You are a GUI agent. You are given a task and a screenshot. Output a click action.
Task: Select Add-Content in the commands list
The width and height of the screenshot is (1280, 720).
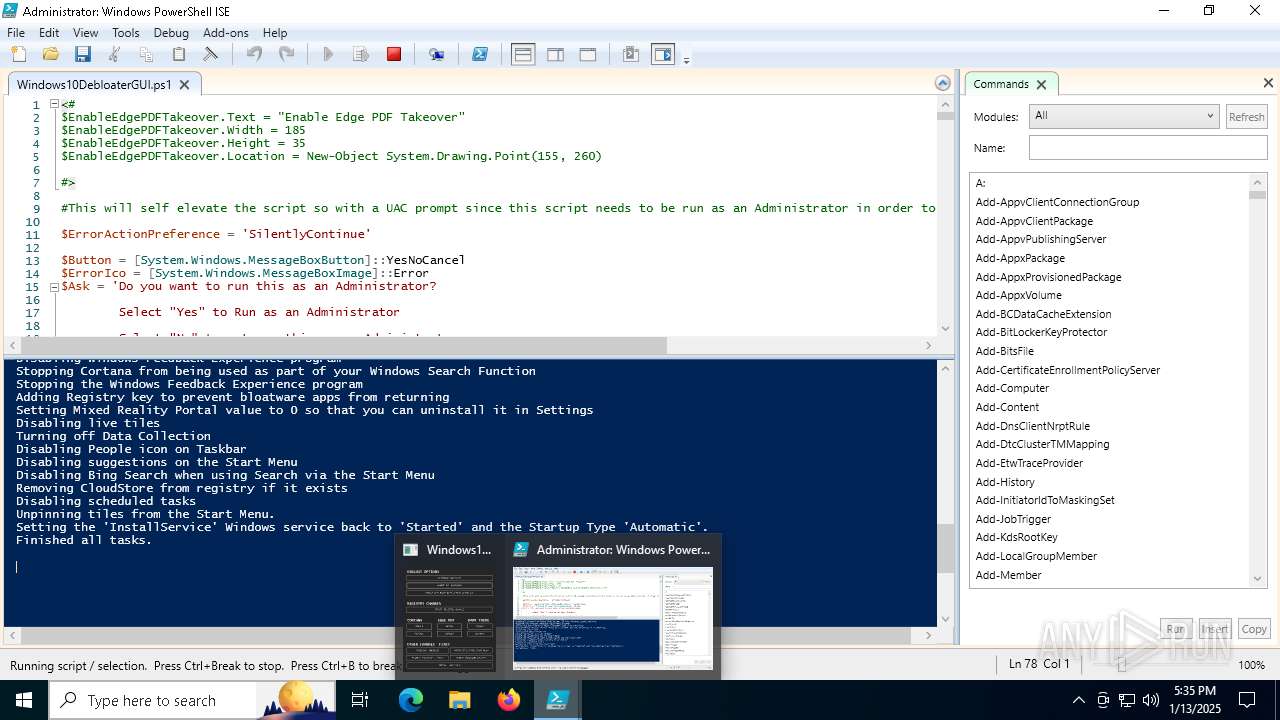tap(1007, 407)
